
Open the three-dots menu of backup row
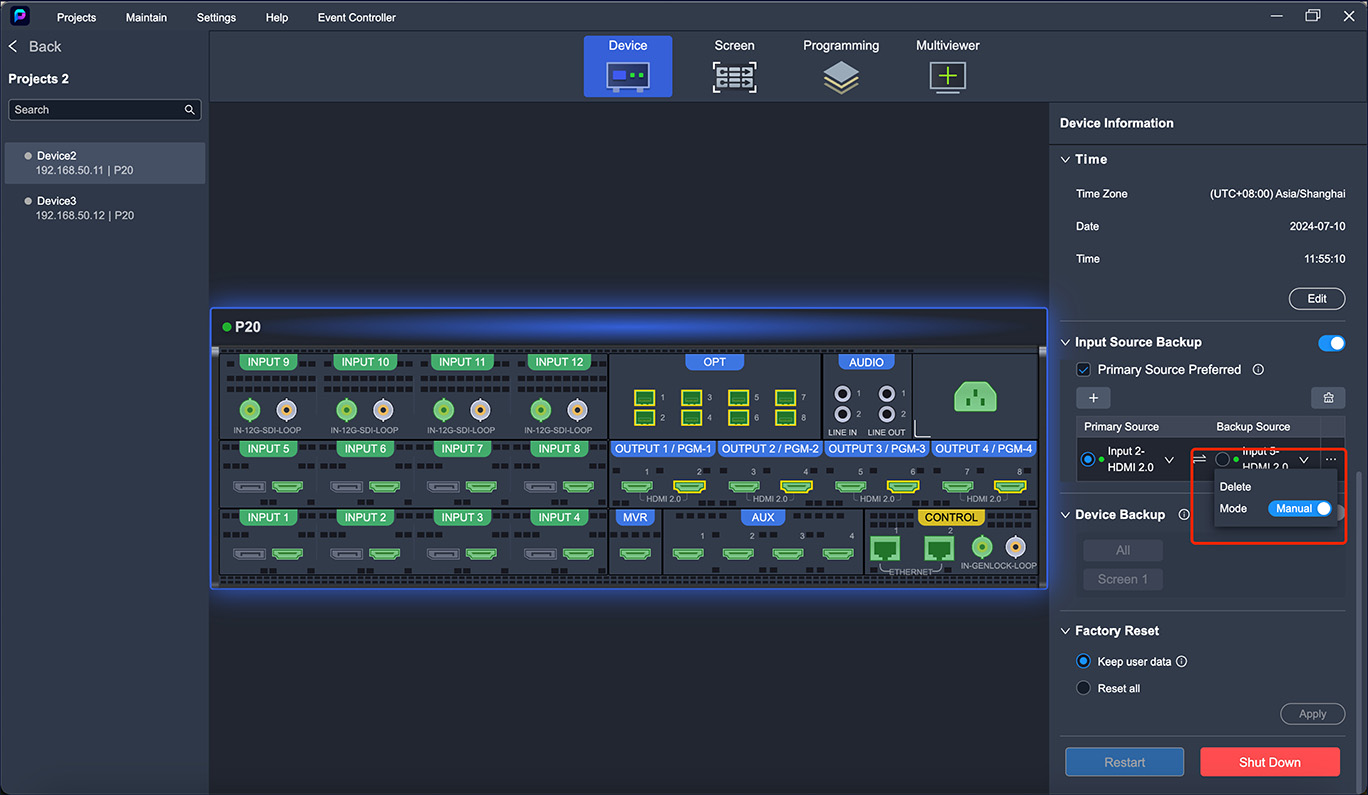point(1331,460)
